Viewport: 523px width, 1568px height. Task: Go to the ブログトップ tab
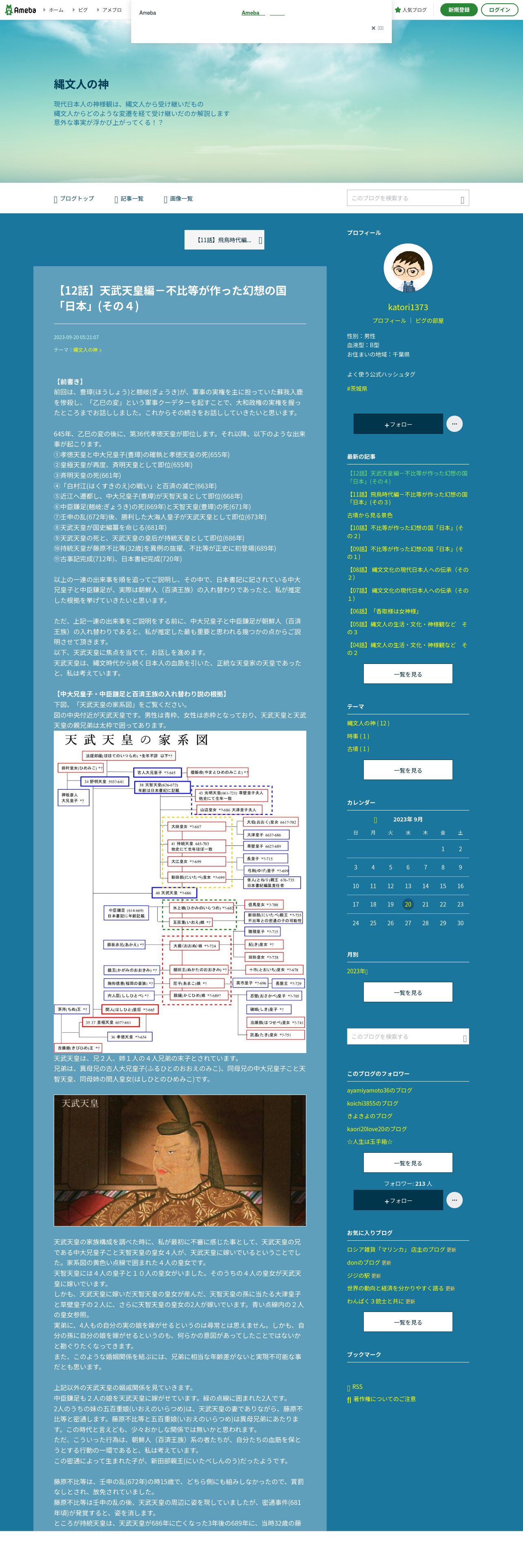[x=74, y=198]
